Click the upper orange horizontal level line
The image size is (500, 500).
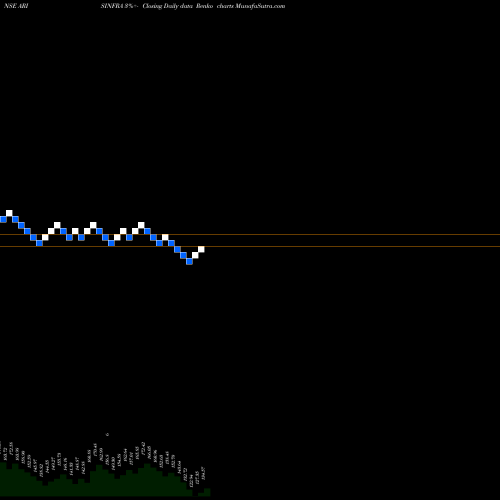tap(250, 235)
